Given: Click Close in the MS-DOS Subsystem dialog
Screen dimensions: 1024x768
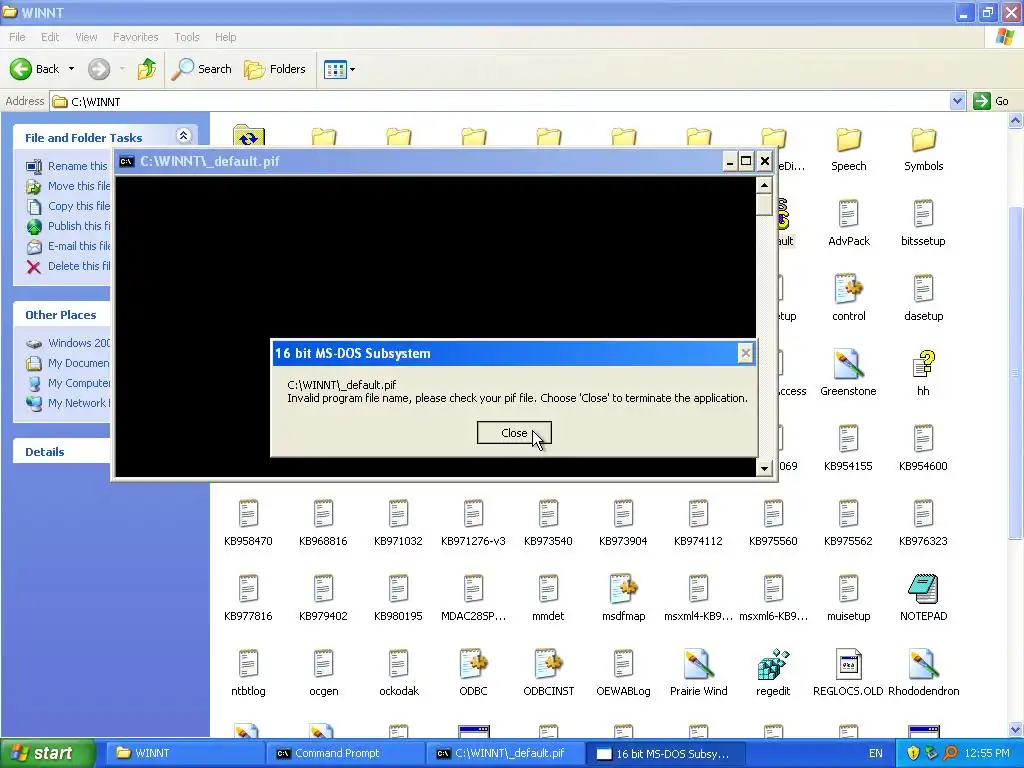Looking at the screenshot, I should pyautogui.click(x=514, y=432).
